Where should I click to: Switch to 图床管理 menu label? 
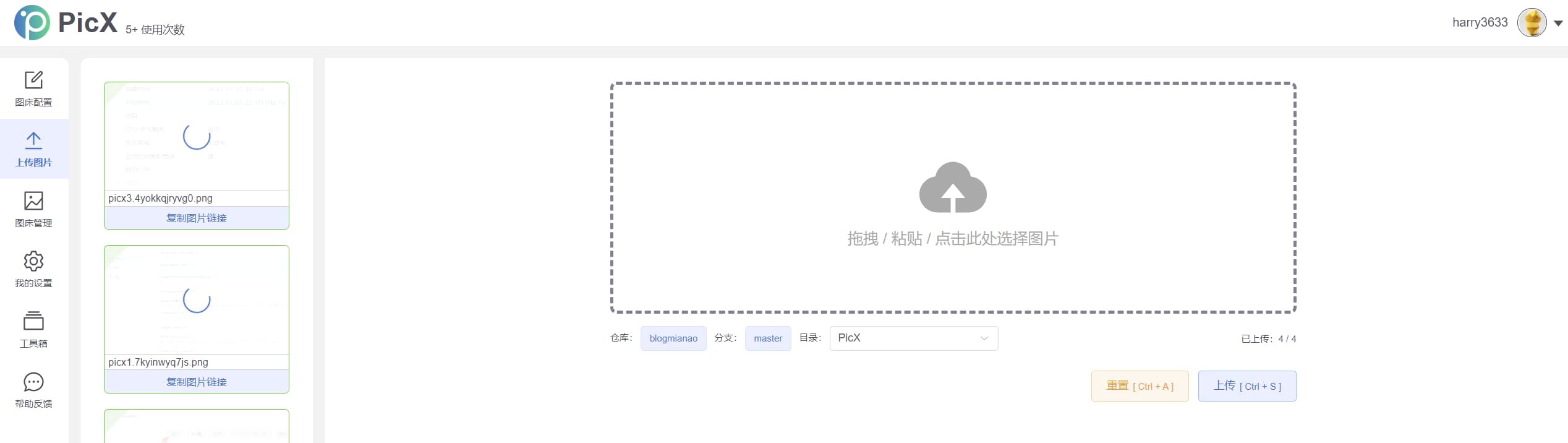[x=33, y=223]
